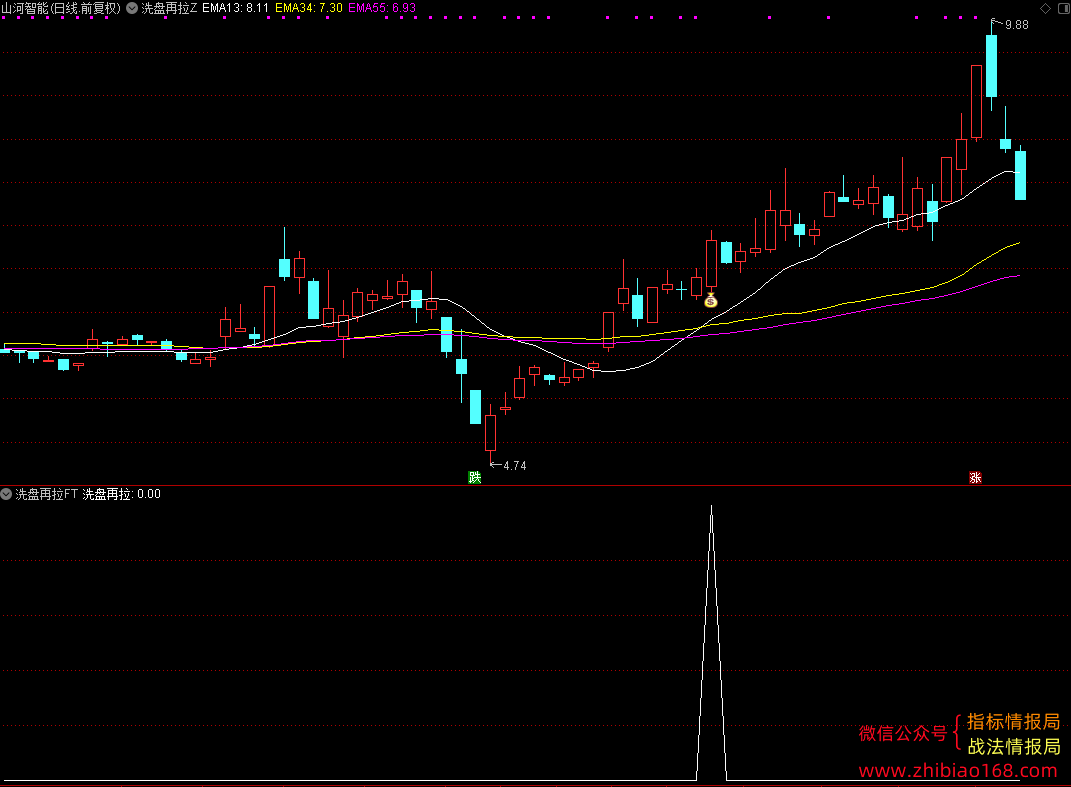Click the diamond icon in the top-right corner
Viewport: 1071px width, 787px height.
click(x=1045, y=8)
